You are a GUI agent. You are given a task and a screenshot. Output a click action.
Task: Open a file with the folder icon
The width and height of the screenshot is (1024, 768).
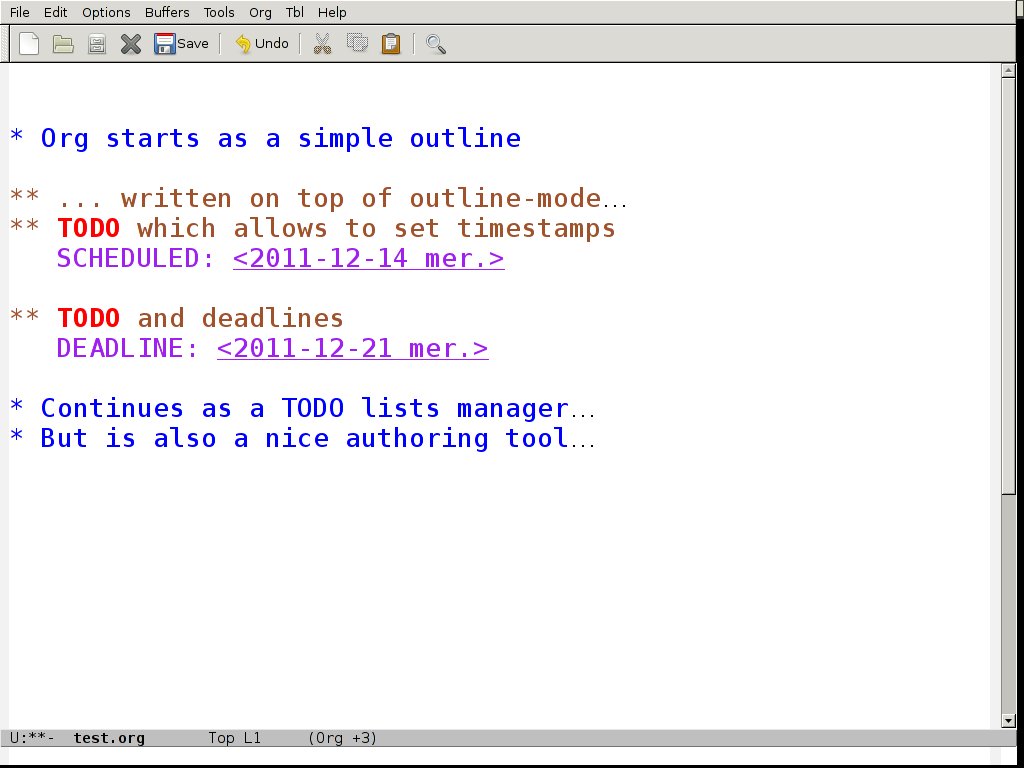click(63, 44)
